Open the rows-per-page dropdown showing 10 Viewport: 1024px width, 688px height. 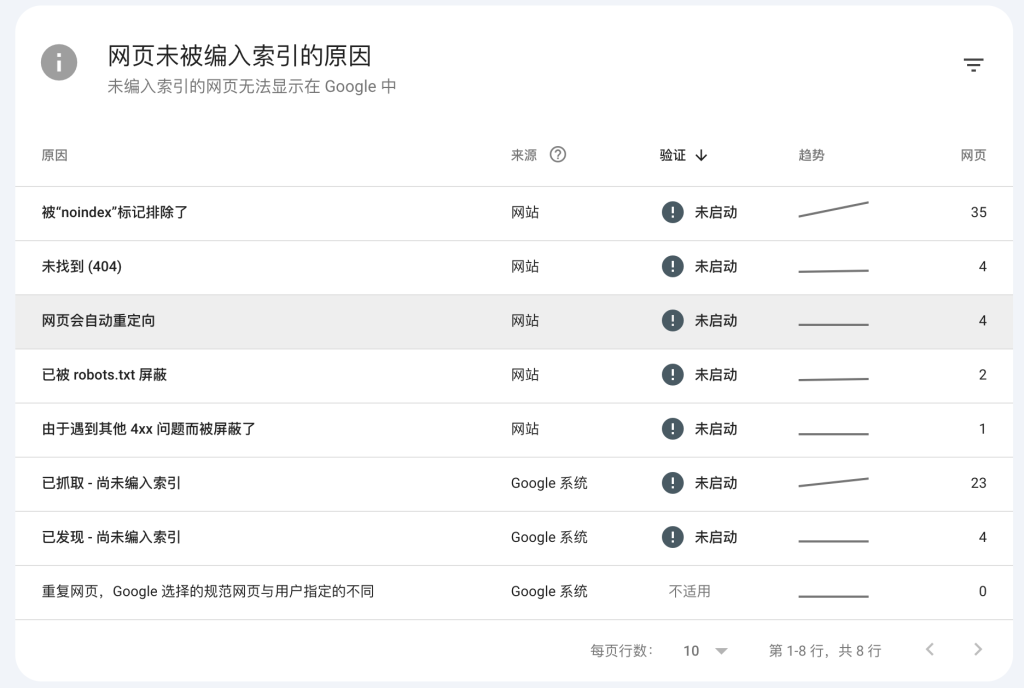[705, 651]
